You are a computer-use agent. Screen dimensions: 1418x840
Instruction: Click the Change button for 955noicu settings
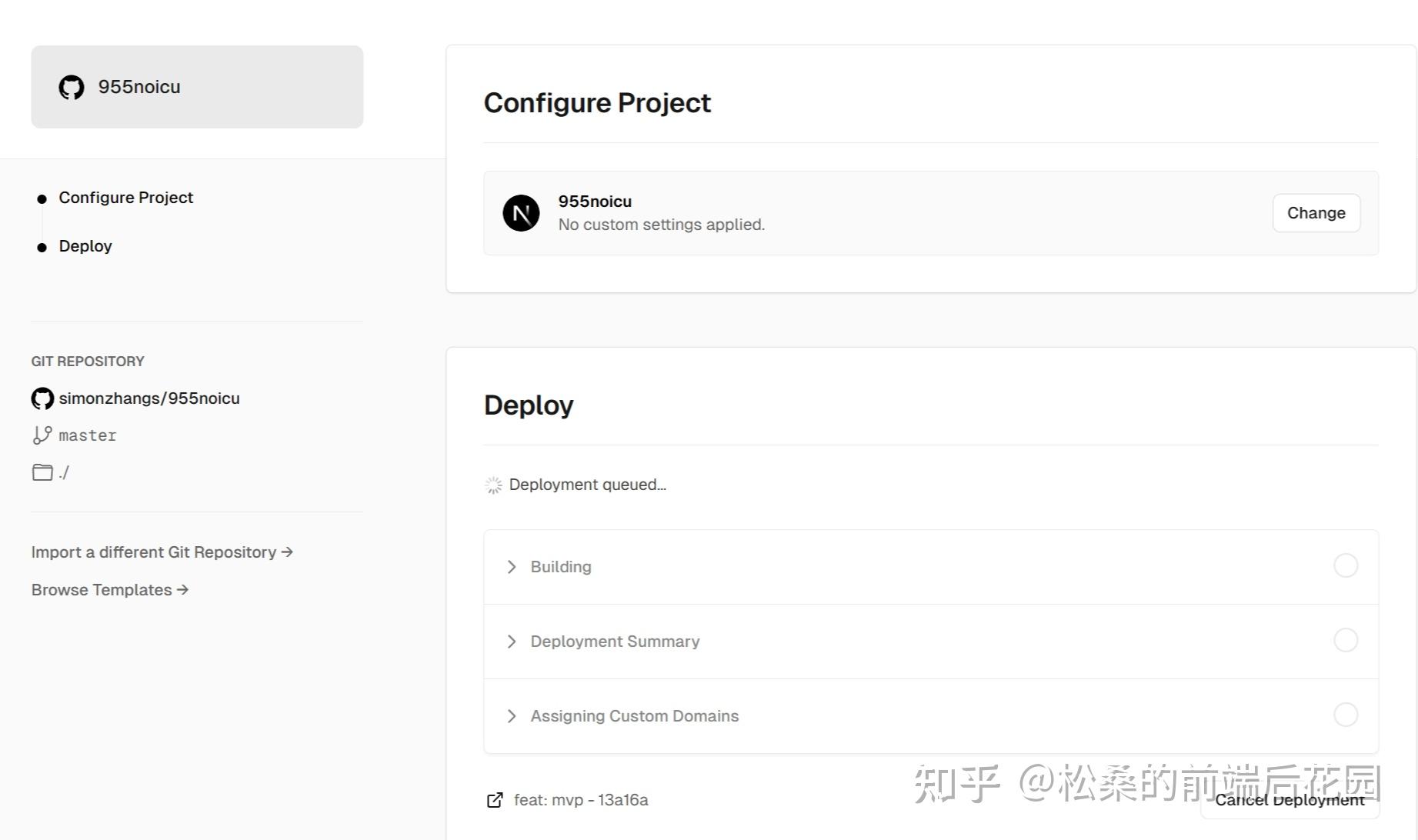tap(1316, 213)
